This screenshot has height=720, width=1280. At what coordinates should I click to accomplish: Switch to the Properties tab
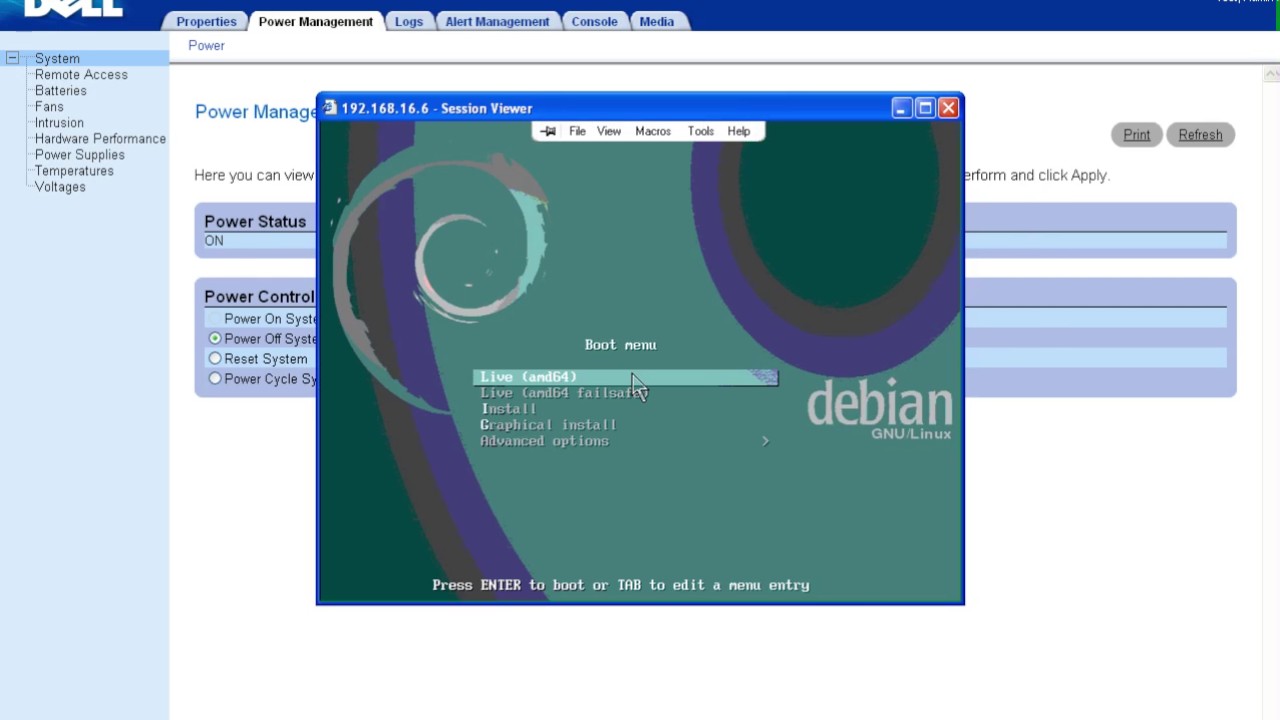(206, 21)
